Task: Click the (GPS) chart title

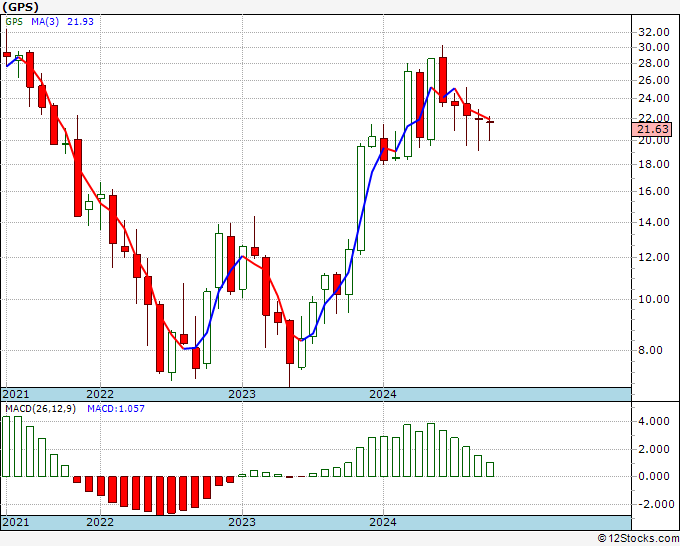Action: tap(20, 7)
